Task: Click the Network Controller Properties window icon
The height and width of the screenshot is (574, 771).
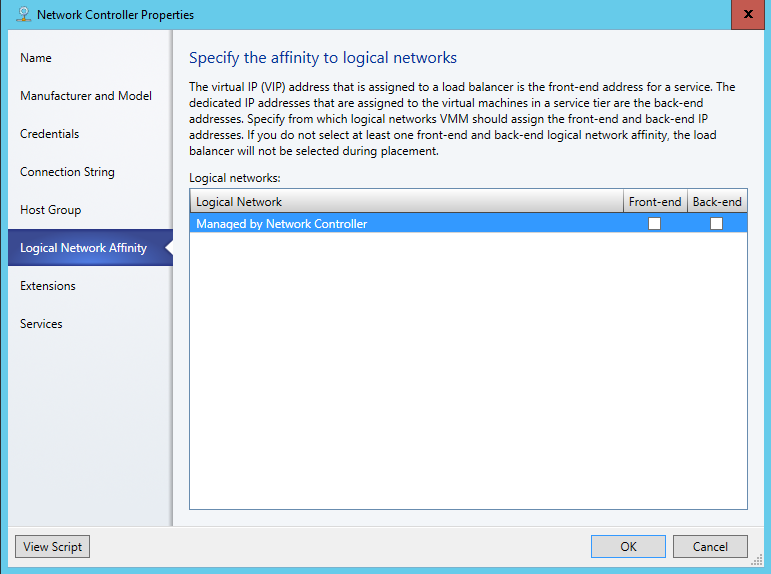Action: point(23,15)
